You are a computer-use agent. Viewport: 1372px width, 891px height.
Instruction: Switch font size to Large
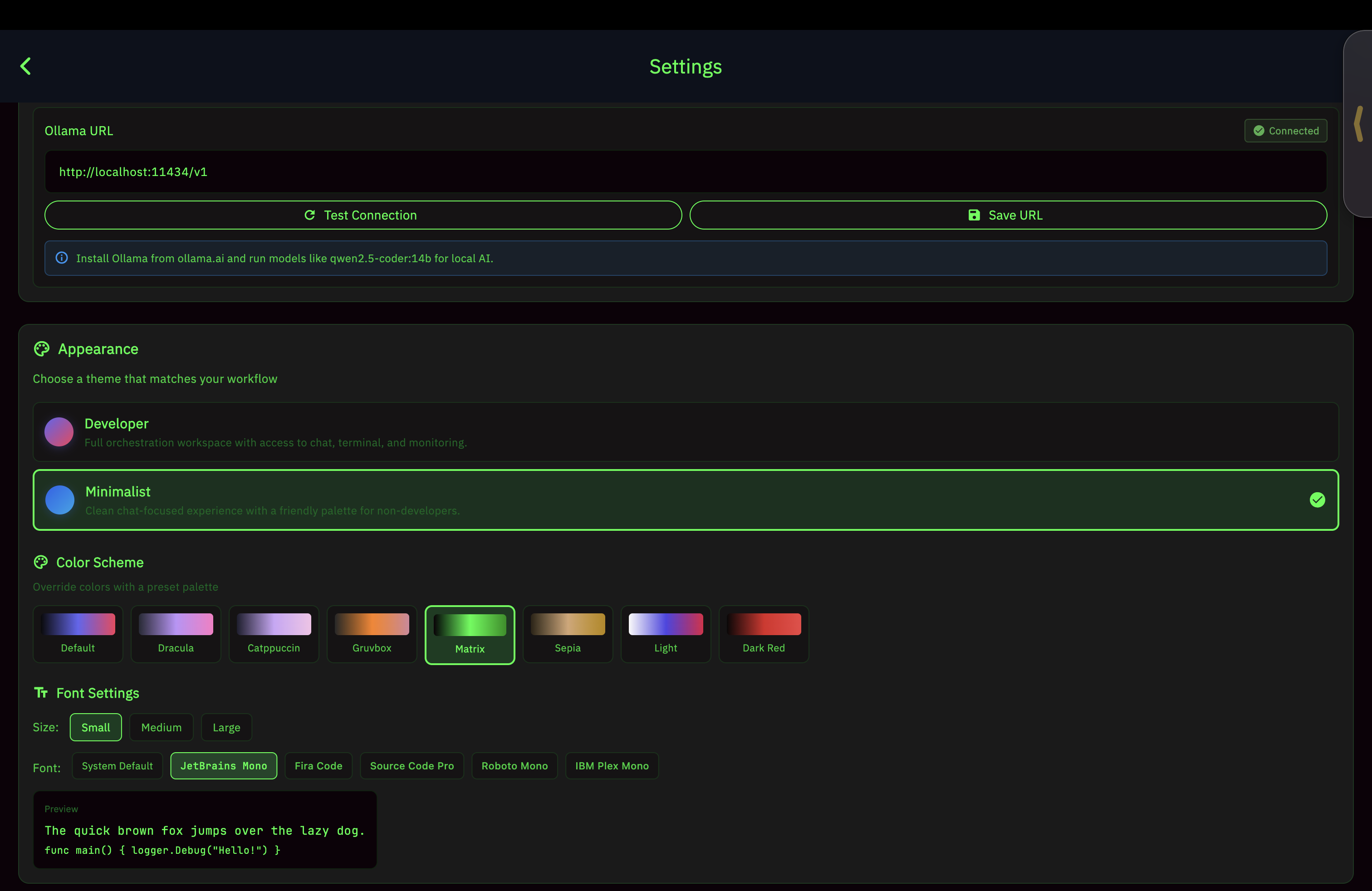click(226, 727)
